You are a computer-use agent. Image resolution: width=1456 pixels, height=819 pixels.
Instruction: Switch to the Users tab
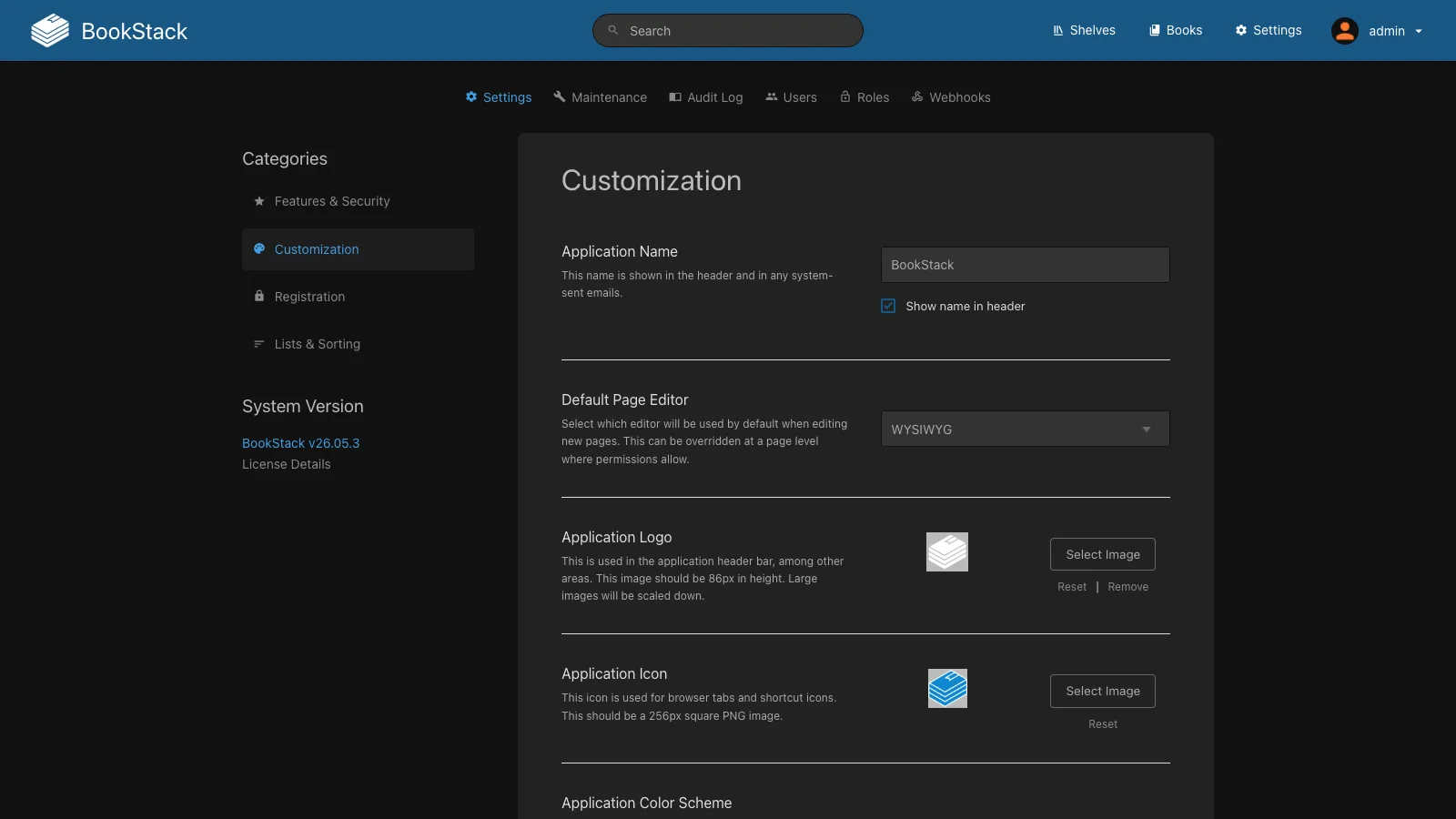tap(800, 97)
